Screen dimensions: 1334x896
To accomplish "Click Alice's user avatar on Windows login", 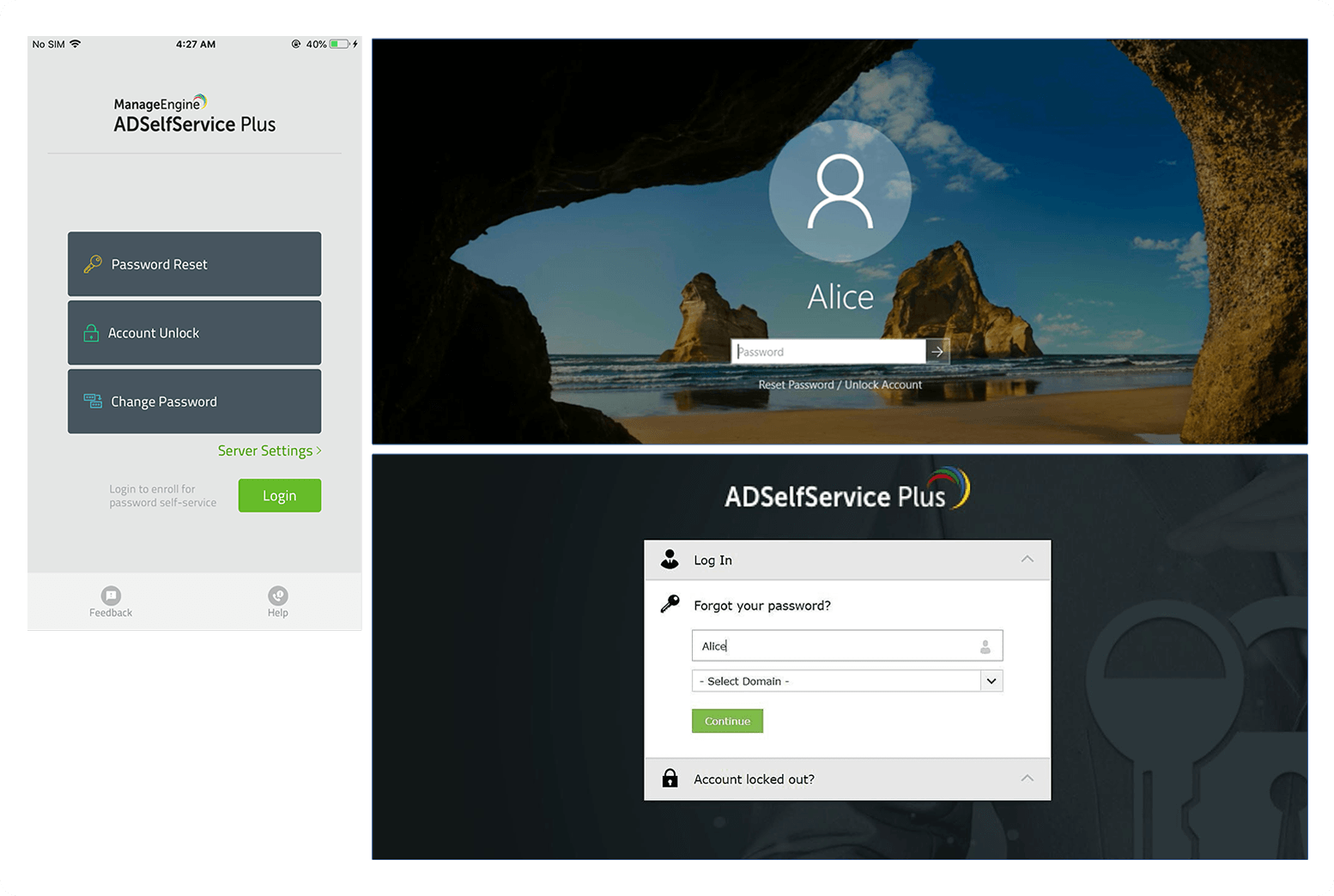I will click(840, 191).
